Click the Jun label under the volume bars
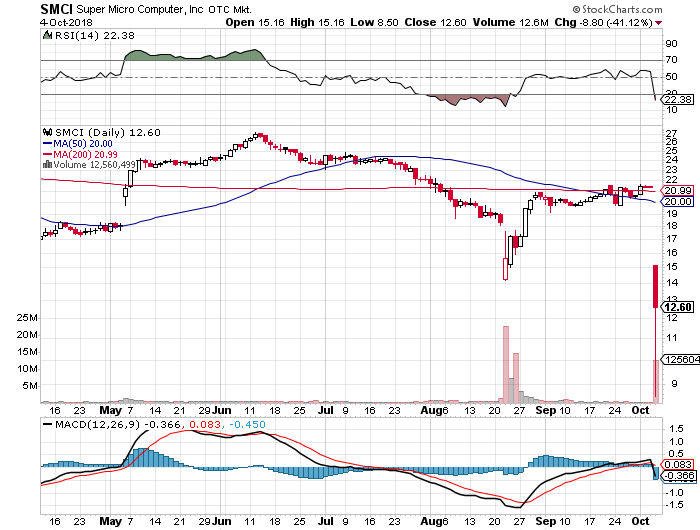Viewport: 700px width, 530px height. [x=221, y=410]
